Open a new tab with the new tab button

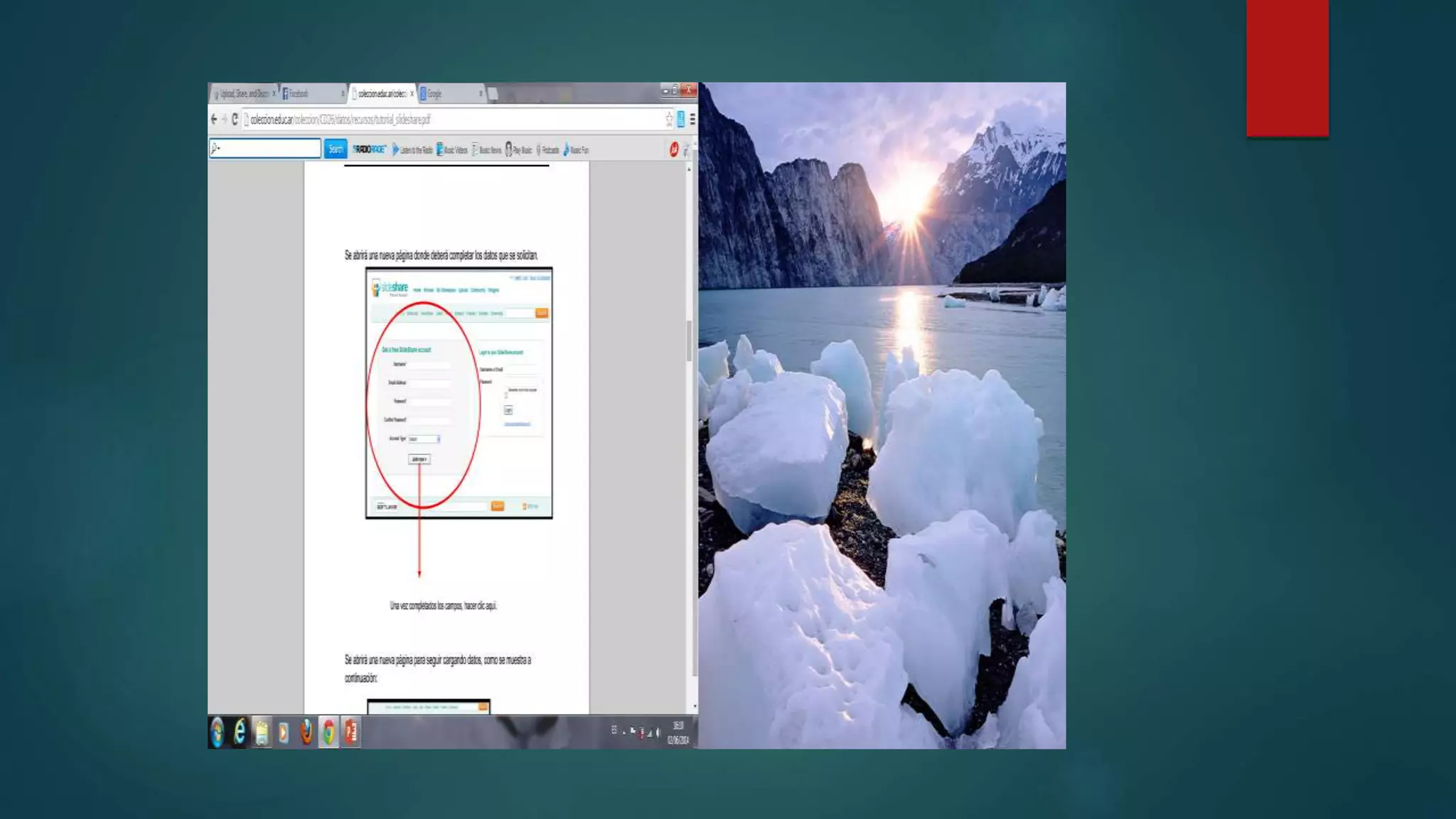(493, 94)
